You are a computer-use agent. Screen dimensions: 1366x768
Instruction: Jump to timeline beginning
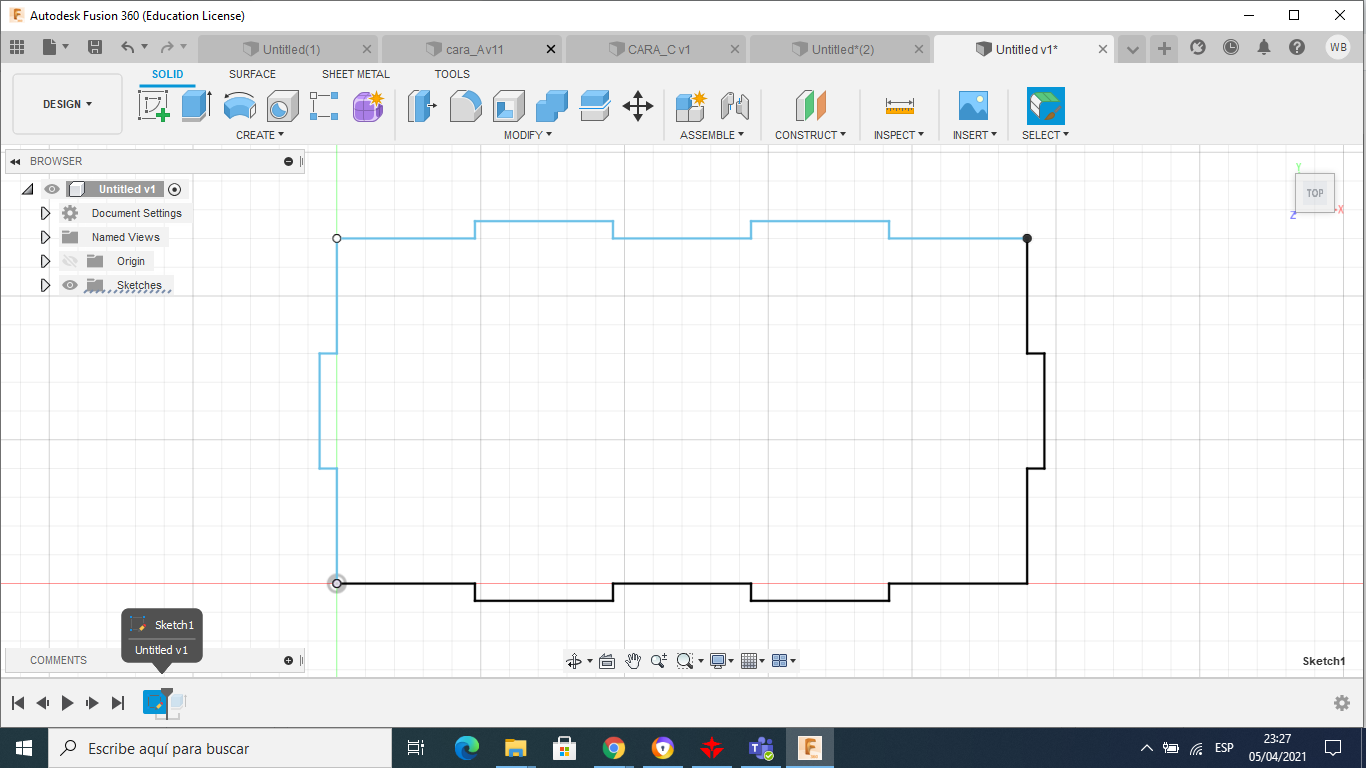click(18, 703)
